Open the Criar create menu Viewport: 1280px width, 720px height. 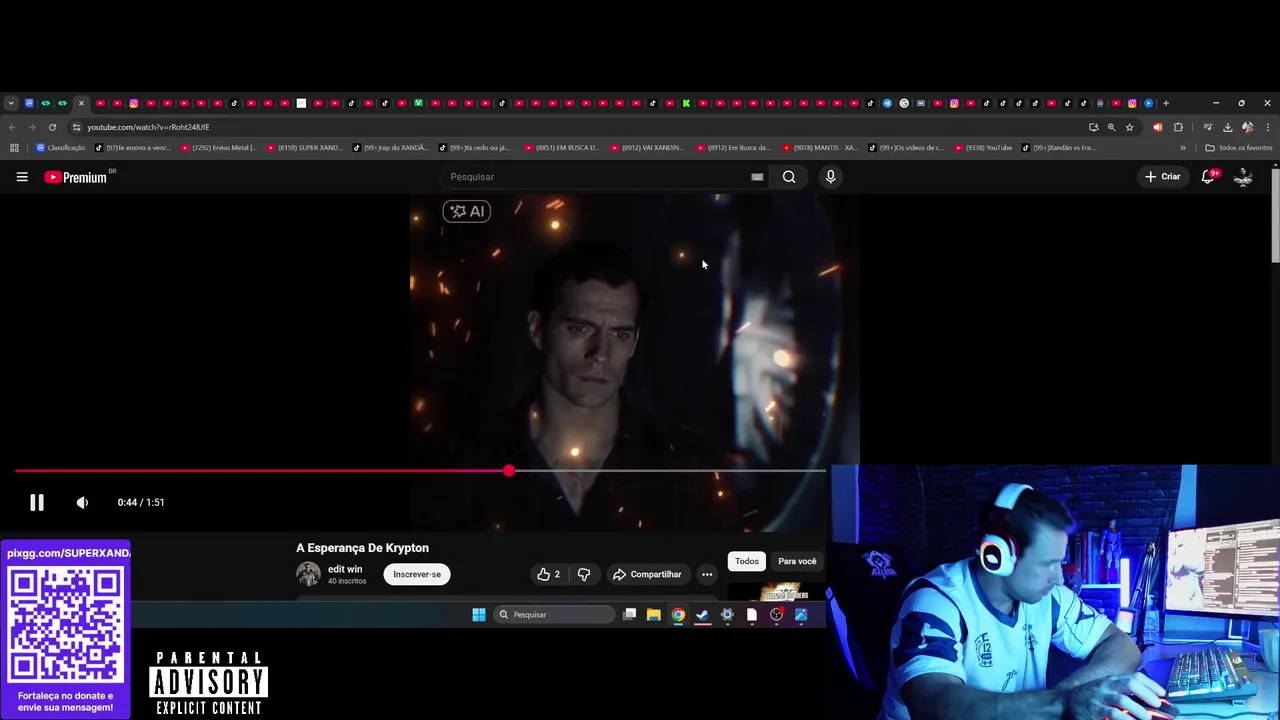pyautogui.click(x=1163, y=177)
